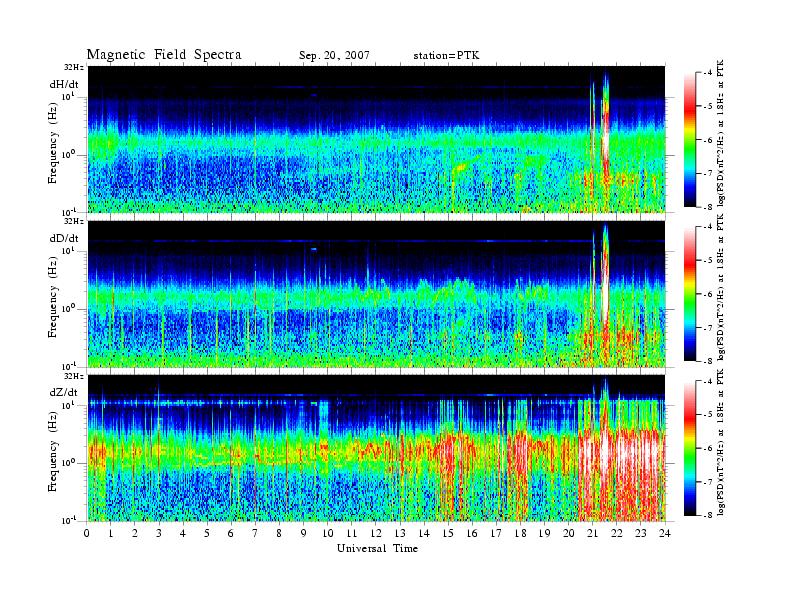Click the '32Hz' label of the dZ/dt panel
This screenshot has width=792, height=612.
coord(74,376)
